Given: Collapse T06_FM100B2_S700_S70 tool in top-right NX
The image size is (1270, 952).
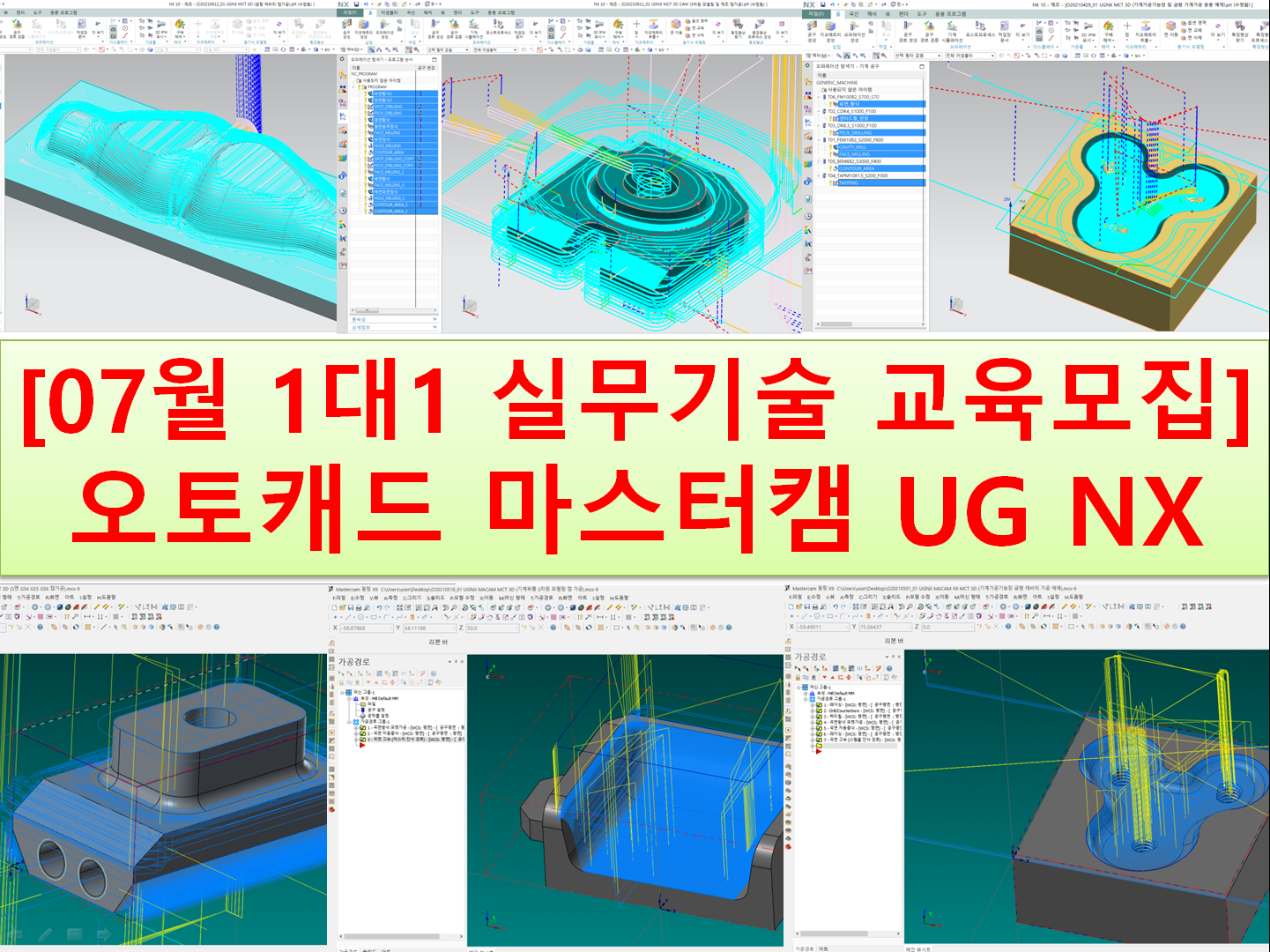Looking at the screenshot, I should tap(819, 97).
